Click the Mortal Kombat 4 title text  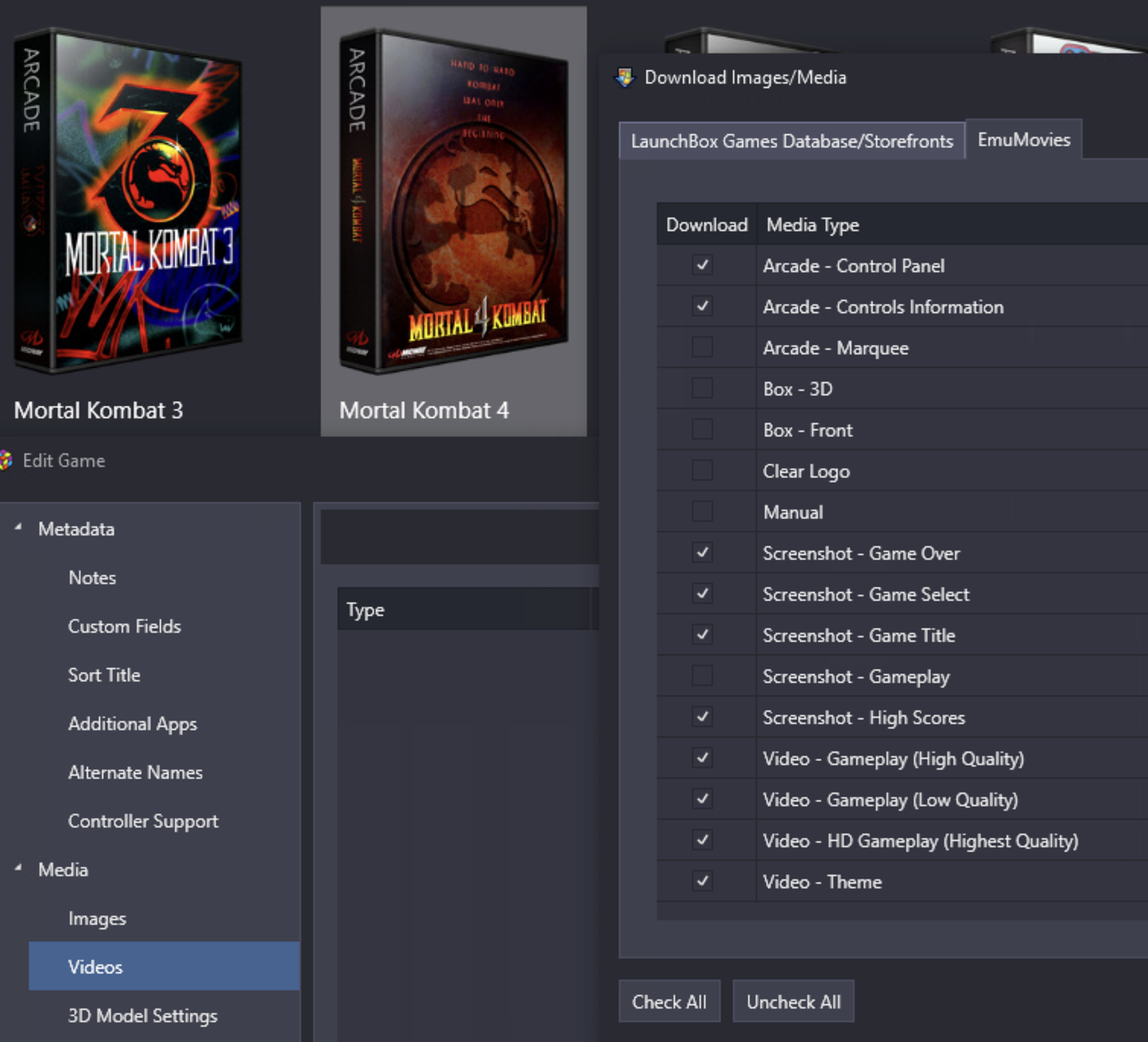click(424, 411)
